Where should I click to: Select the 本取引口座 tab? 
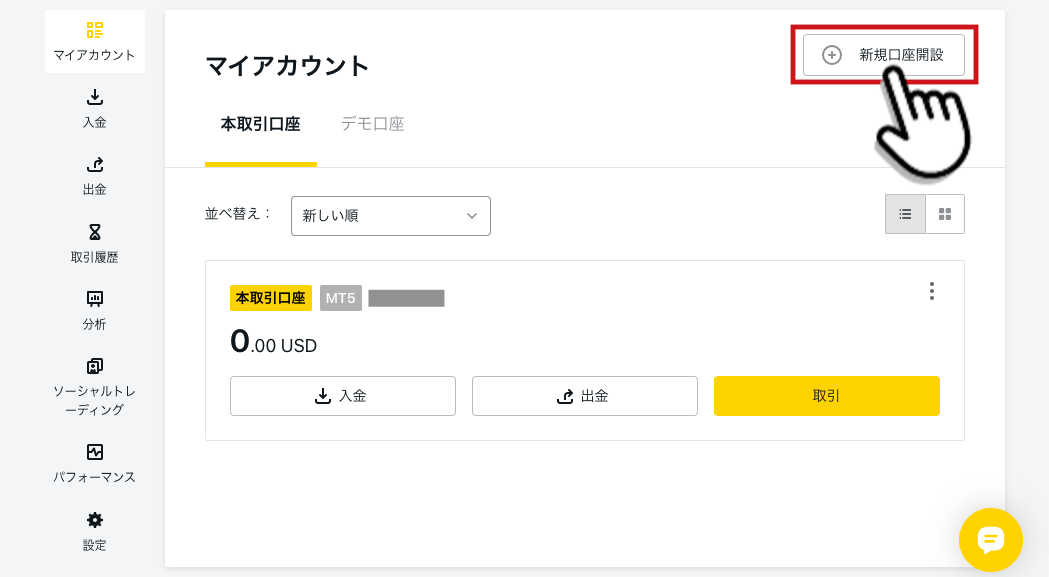pyautogui.click(x=260, y=124)
